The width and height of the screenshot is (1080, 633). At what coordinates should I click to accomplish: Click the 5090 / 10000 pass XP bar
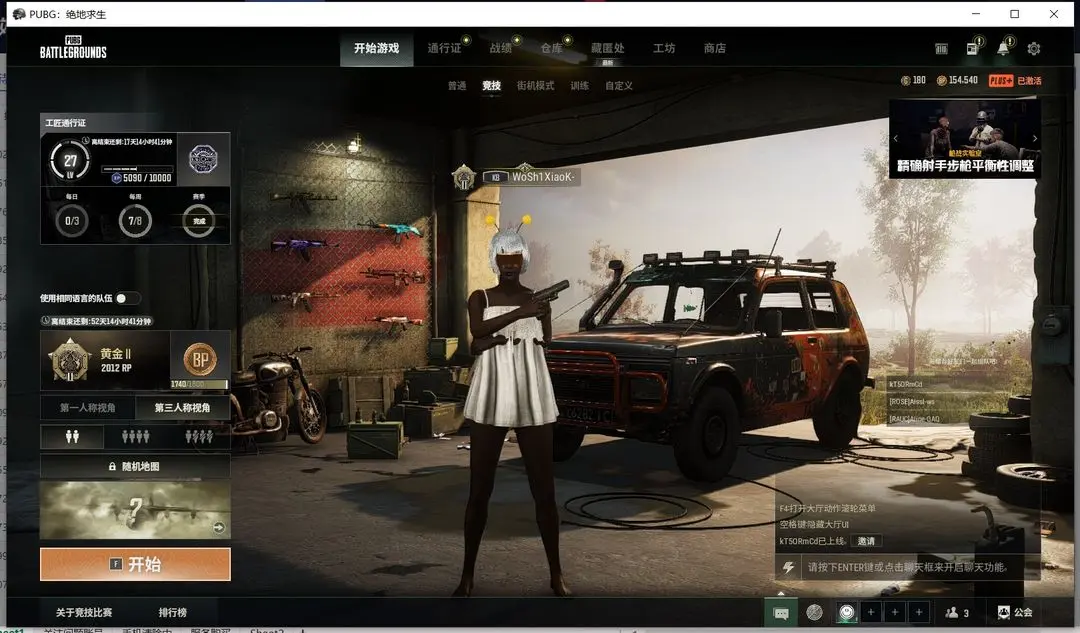pyautogui.click(x=138, y=169)
